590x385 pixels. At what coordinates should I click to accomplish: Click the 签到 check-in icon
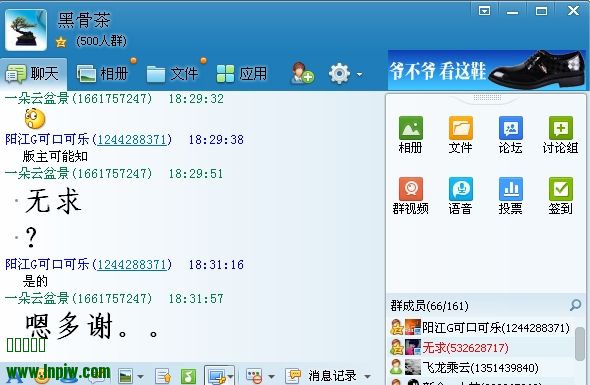click(x=561, y=189)
